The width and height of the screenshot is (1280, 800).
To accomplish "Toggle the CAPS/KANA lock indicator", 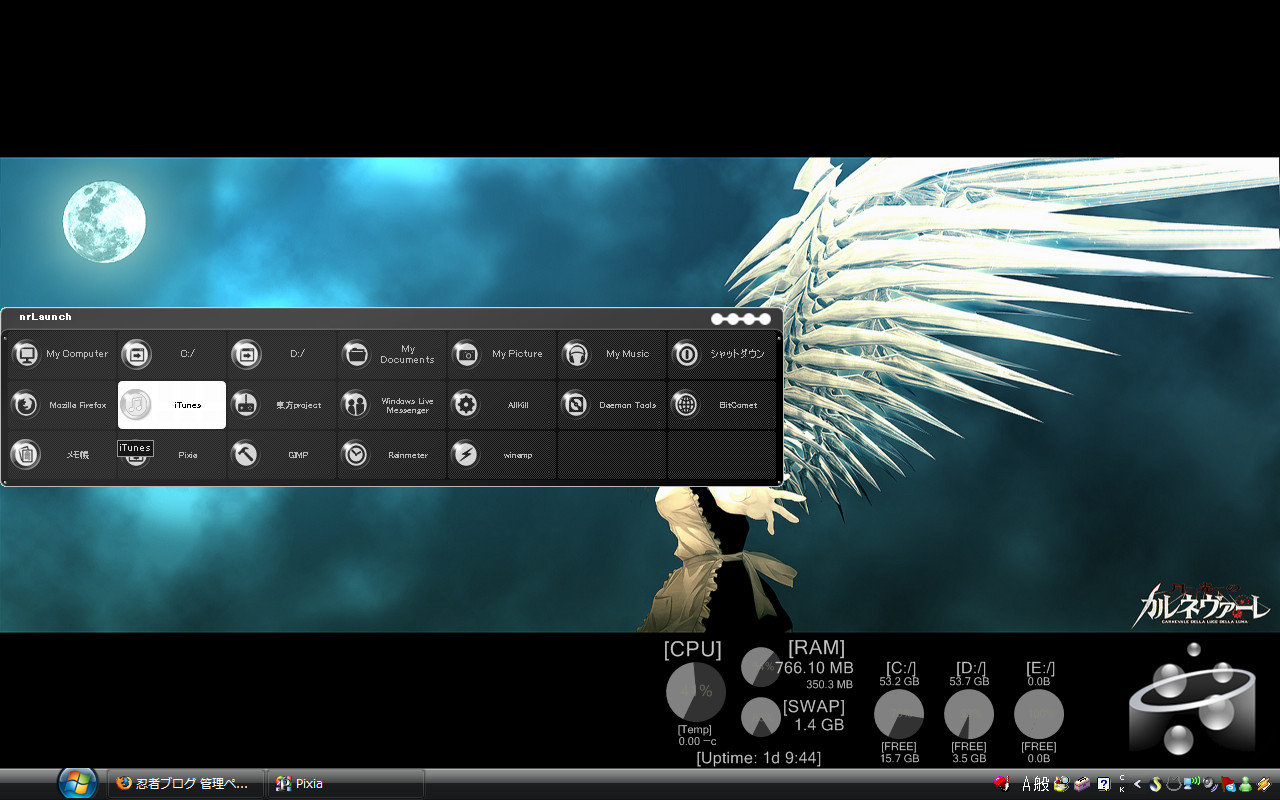I will pos(1122,784).
